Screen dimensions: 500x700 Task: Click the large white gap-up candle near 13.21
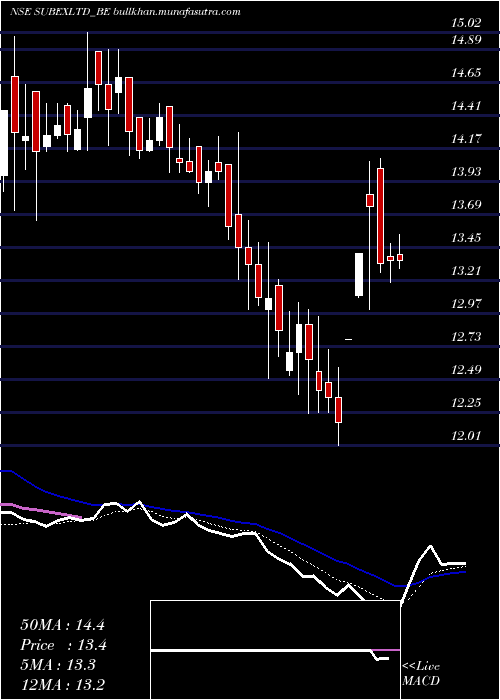point(359,274)
